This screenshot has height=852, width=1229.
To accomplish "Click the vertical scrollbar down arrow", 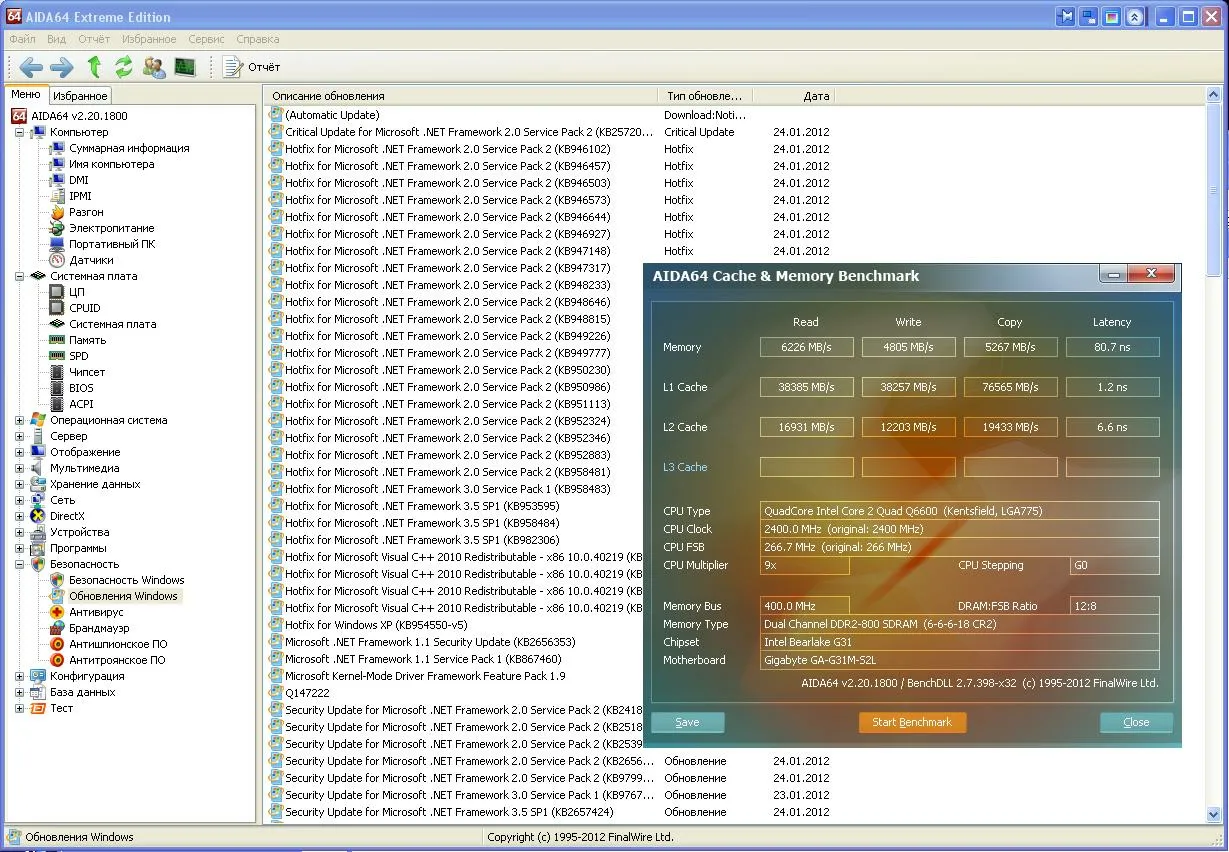I will [1215, 814].
